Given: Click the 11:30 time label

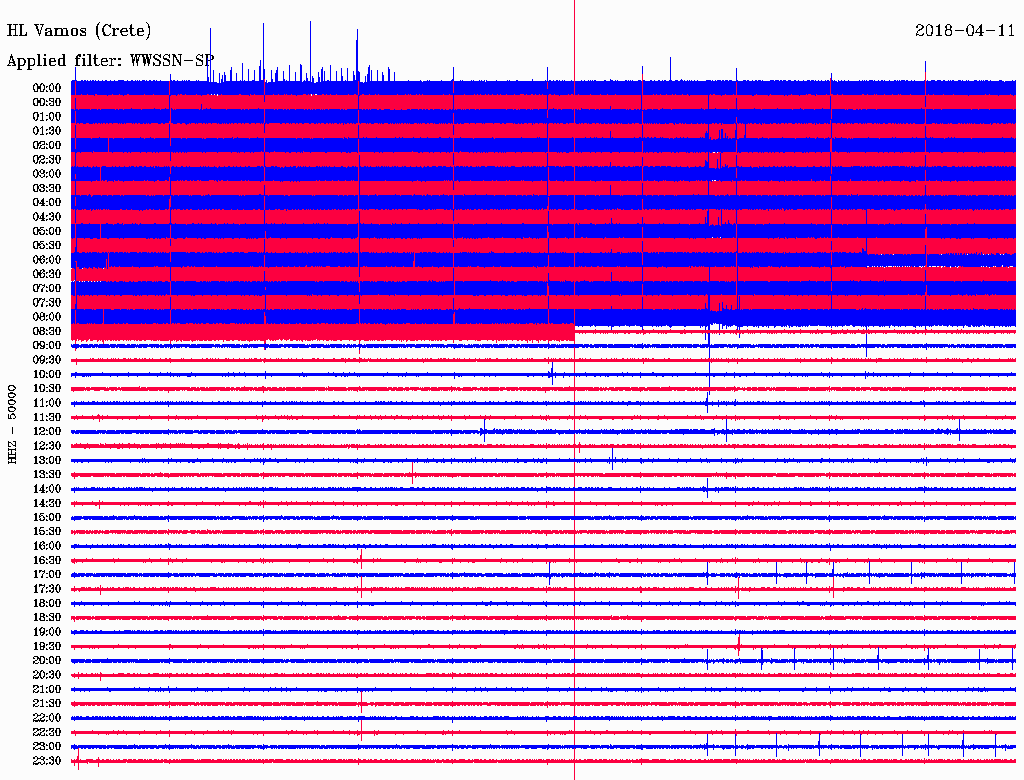Looking at the screenshot, I should point(47,417).
